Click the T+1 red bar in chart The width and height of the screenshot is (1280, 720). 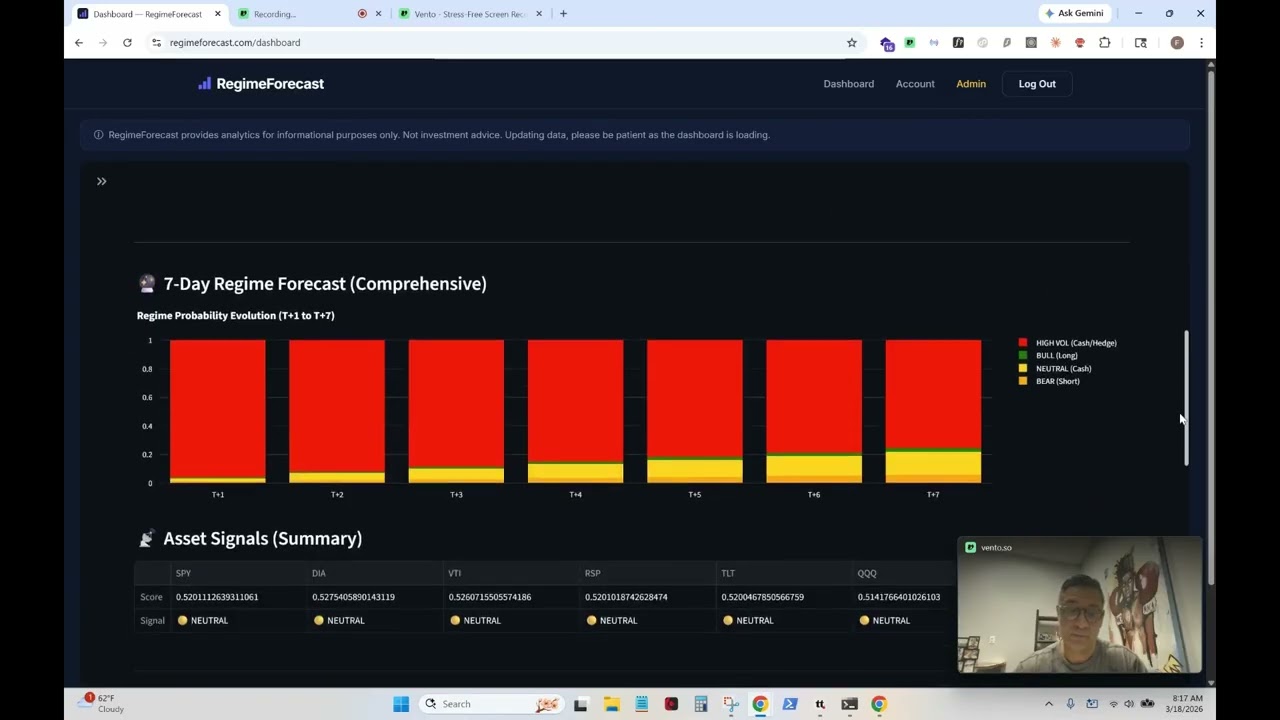coord(217,408)
